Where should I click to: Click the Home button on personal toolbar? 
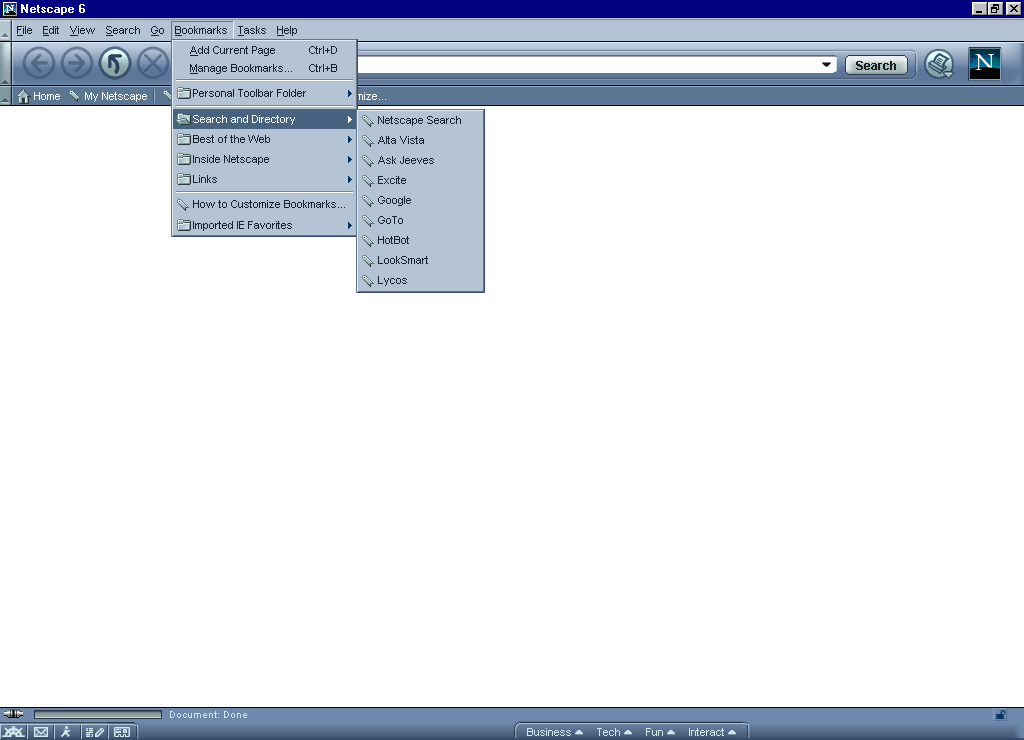click(x=39, y=96)
